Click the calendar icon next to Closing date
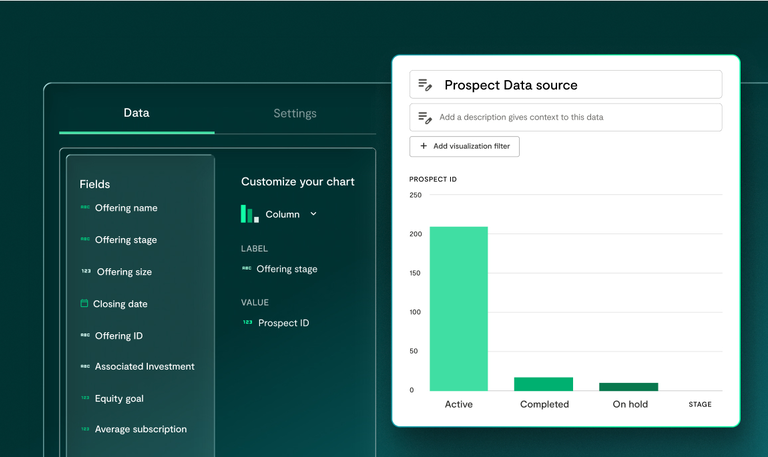 coord(84,304)
